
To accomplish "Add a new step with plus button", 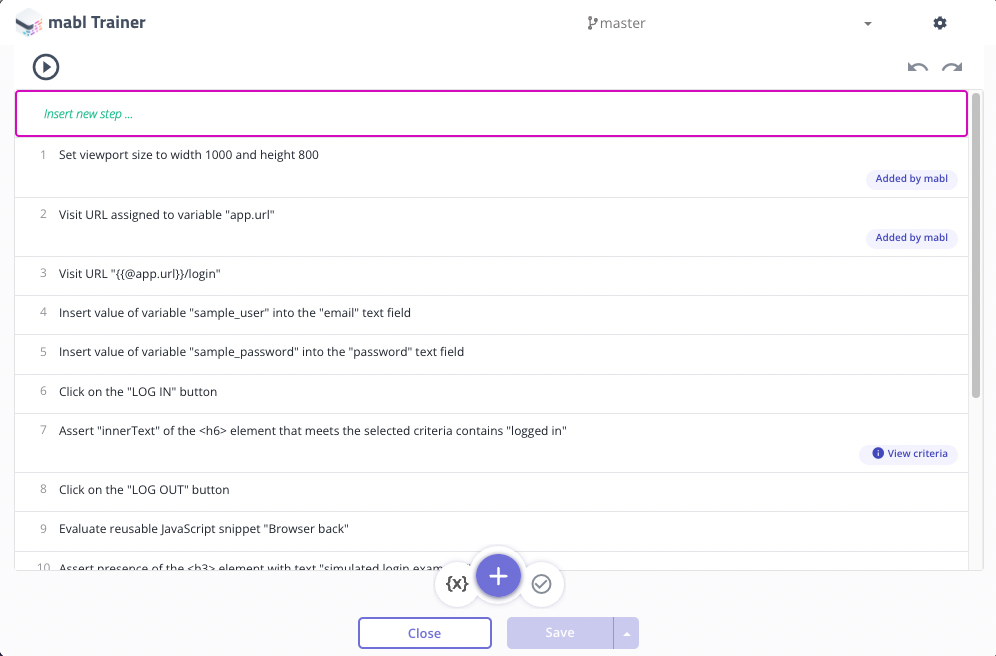I will click(499, 576).
